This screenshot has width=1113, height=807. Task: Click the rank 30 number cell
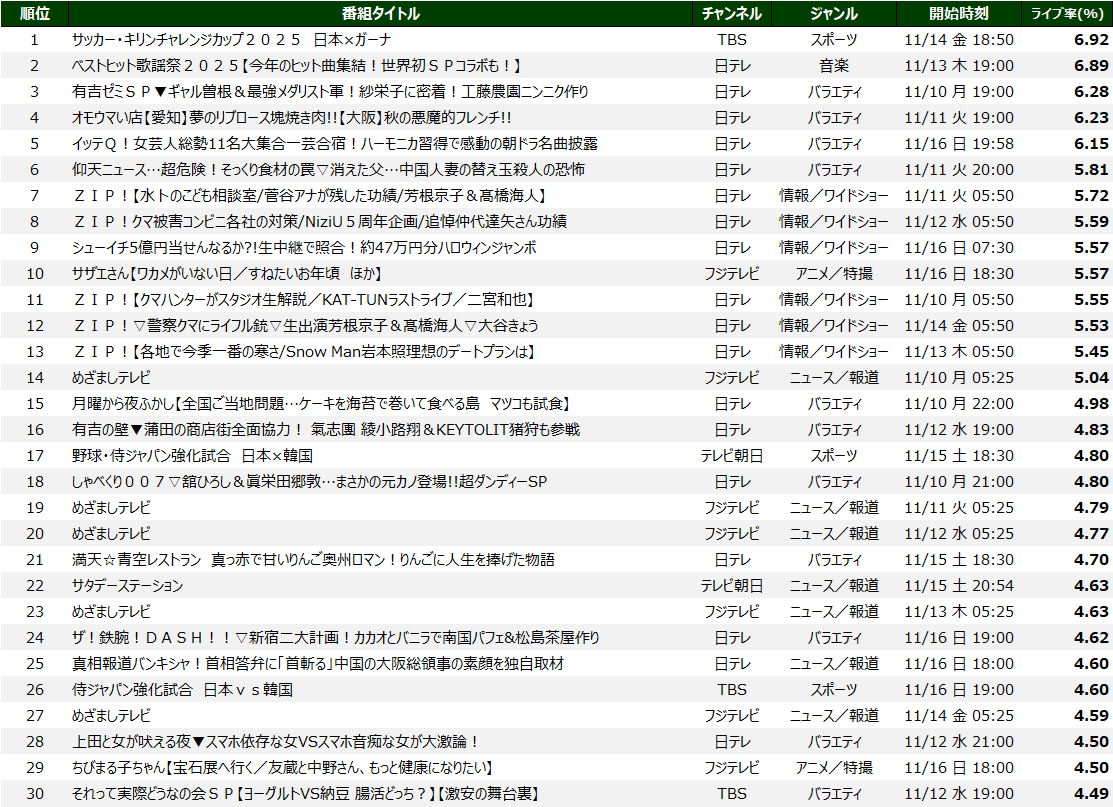click(x=35, y=793)
